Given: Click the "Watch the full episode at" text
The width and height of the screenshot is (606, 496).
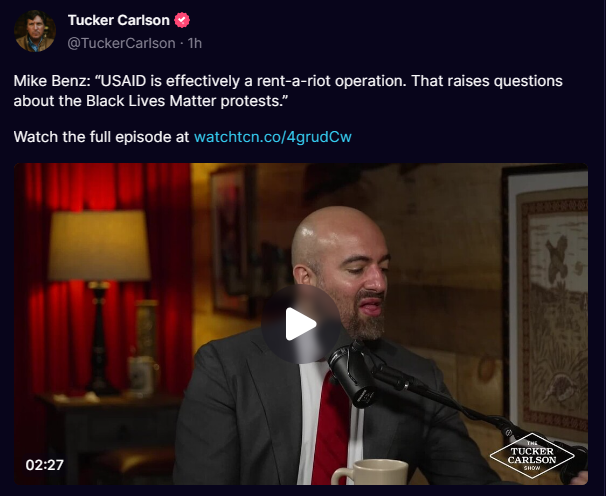Looking at the screenshot, I should coord(101,137).
